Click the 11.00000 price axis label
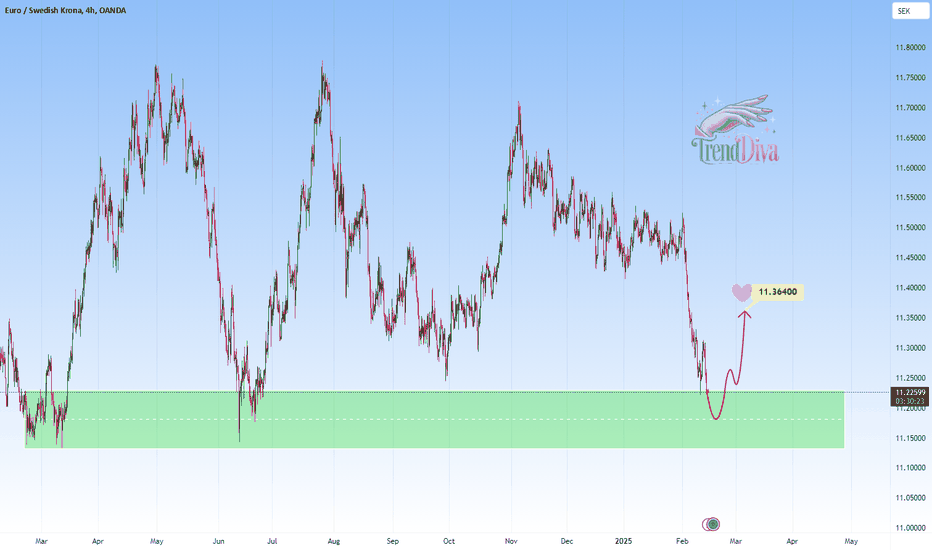The width and height of the screenshot is (932, 550). [911, 528]
